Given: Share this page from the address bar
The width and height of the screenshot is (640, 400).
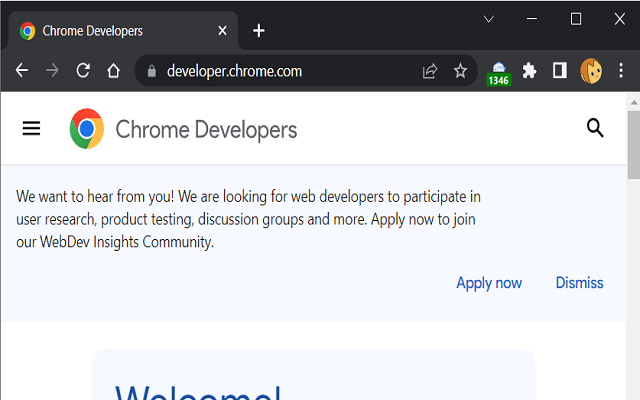Looking at the screenshot, I should (430, 71).
